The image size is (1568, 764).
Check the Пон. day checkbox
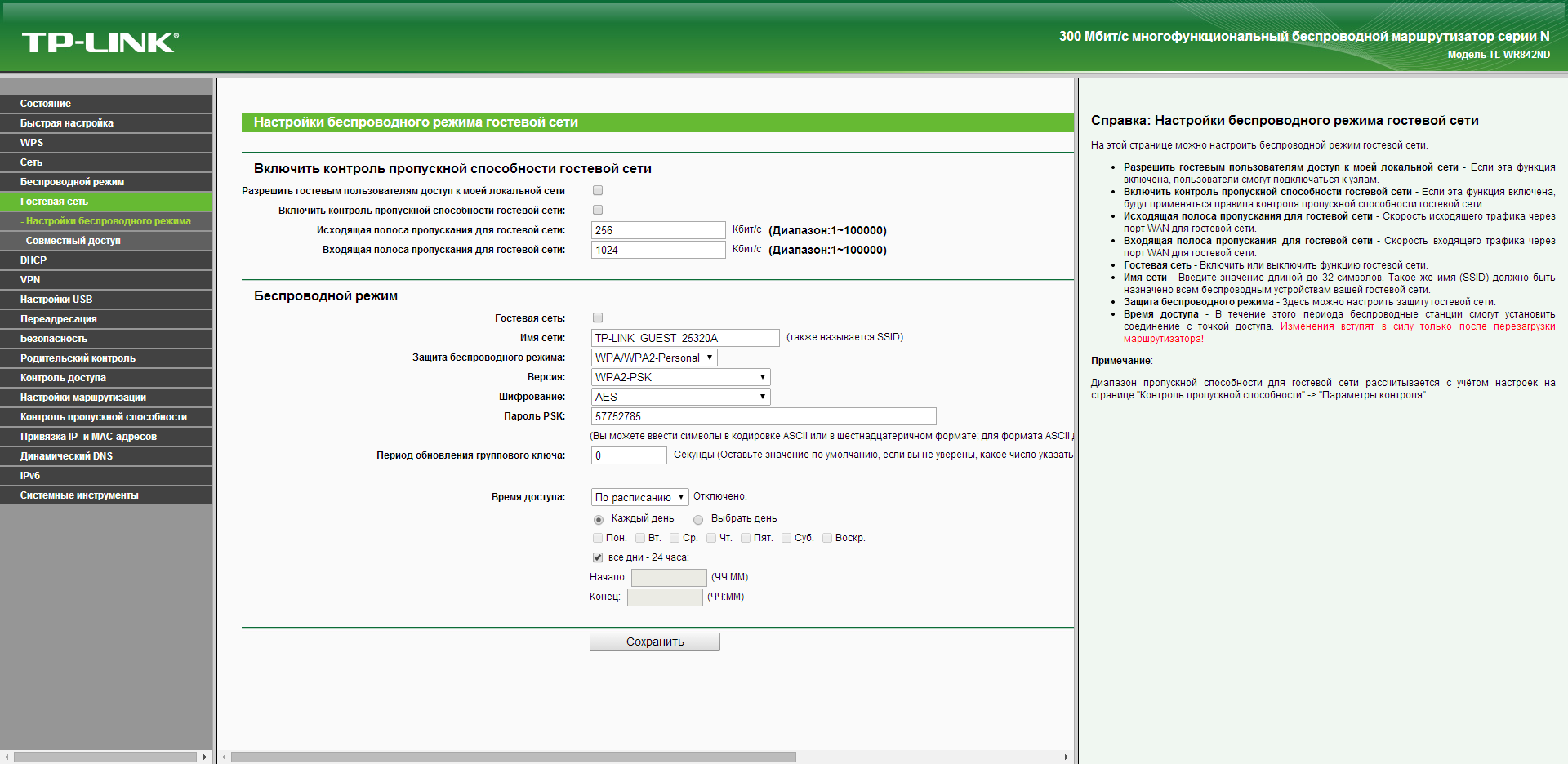pyautogui.click(x=598, y=538)
